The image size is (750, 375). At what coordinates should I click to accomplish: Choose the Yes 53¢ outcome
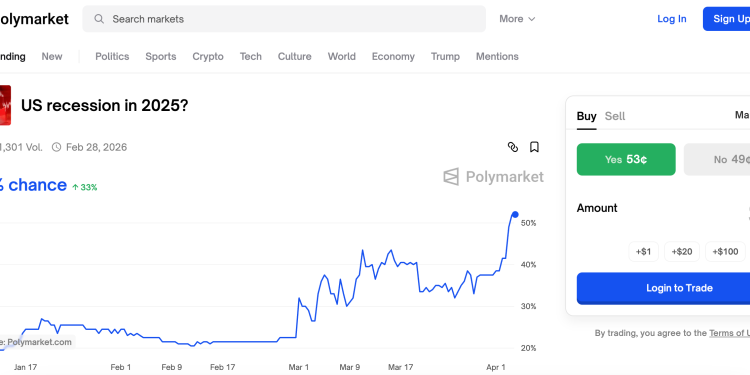pos(626,159)
